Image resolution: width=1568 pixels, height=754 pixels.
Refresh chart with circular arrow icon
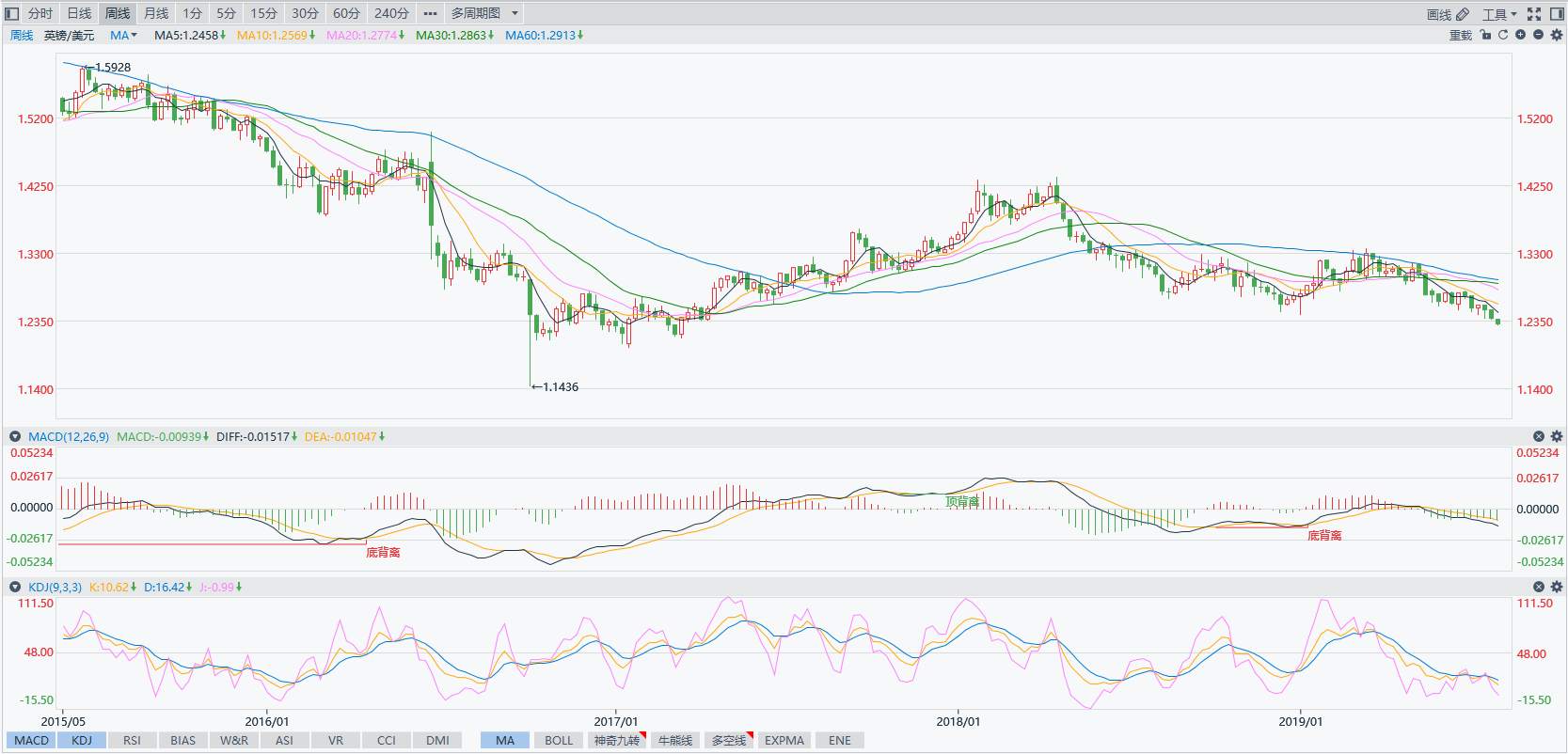(1503, 35)
